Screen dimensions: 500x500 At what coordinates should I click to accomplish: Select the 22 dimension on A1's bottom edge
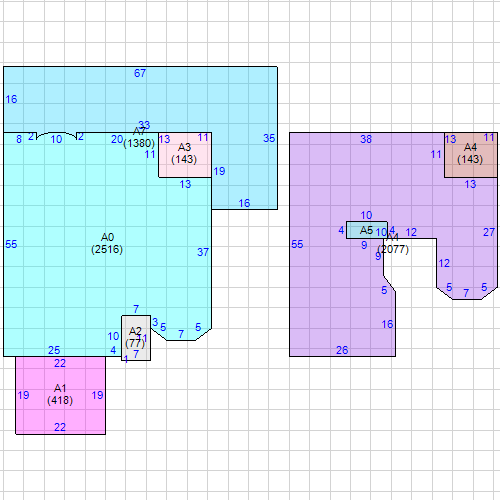click(x=60, y=427)
